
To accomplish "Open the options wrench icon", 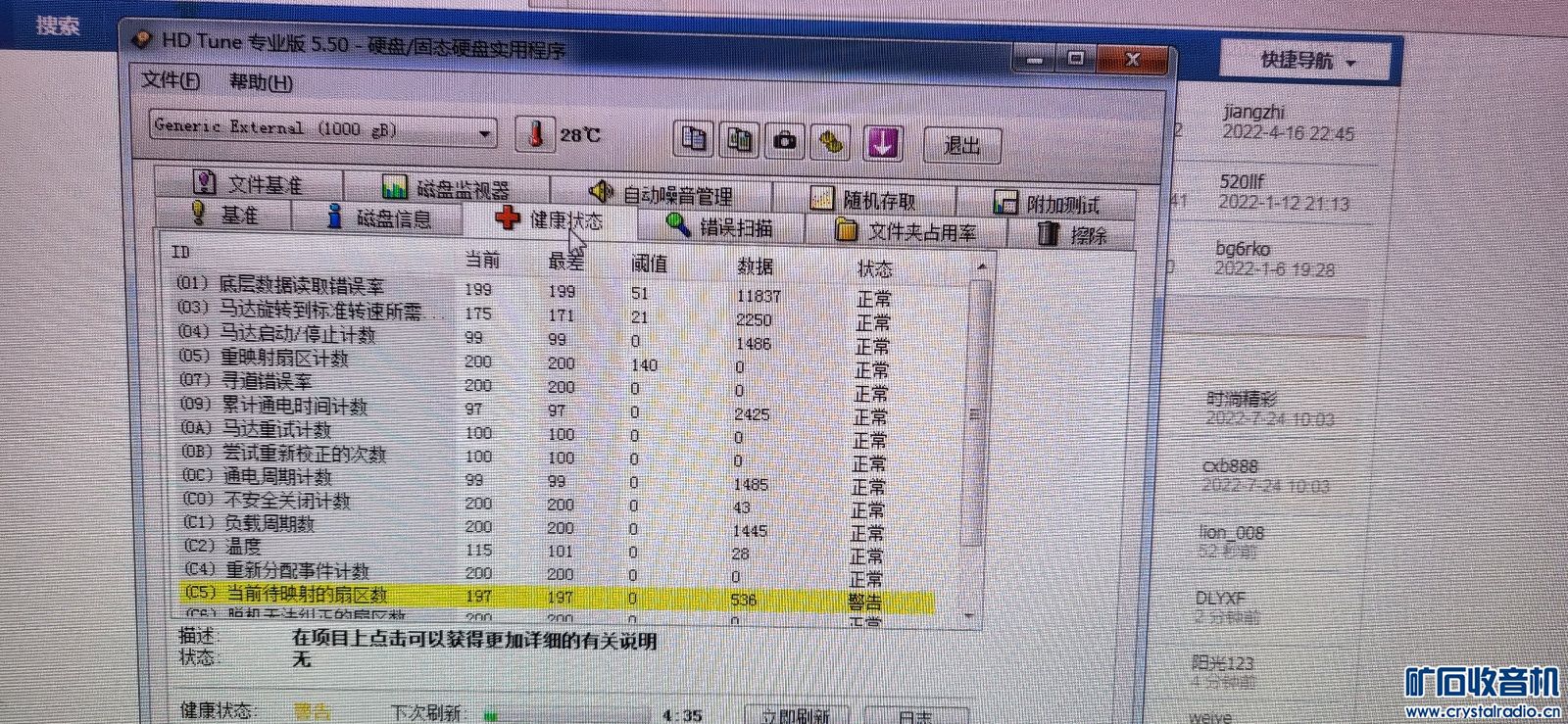I will click(832, 142).
